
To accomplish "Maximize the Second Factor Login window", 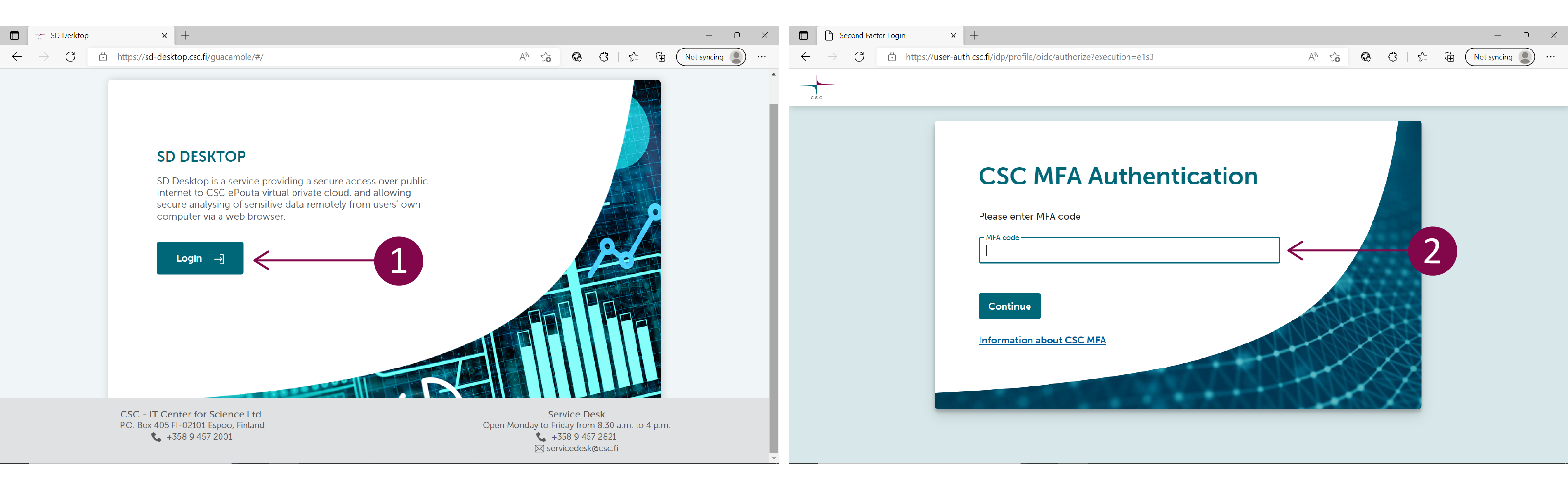I will click(x=1525, y=35).
